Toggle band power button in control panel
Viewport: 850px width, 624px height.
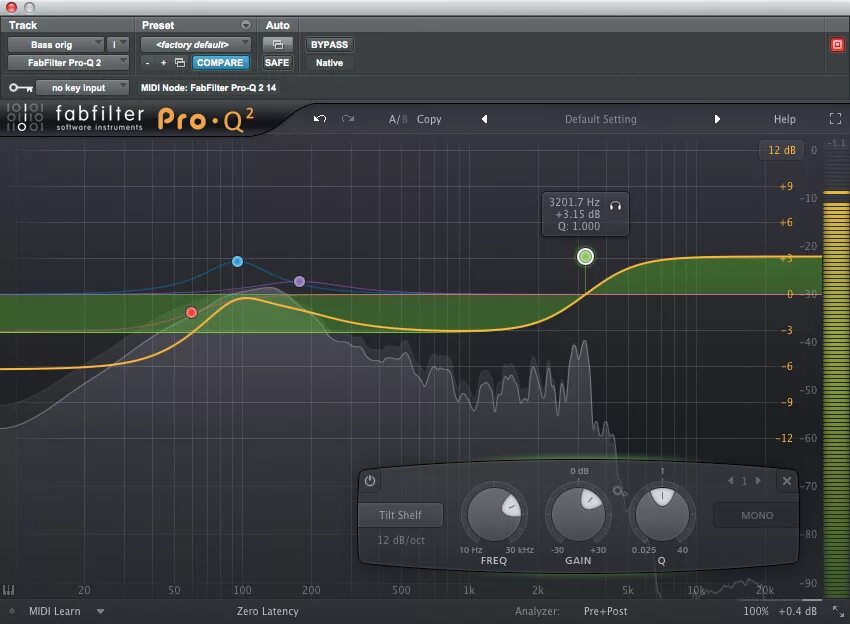[370, 481]
